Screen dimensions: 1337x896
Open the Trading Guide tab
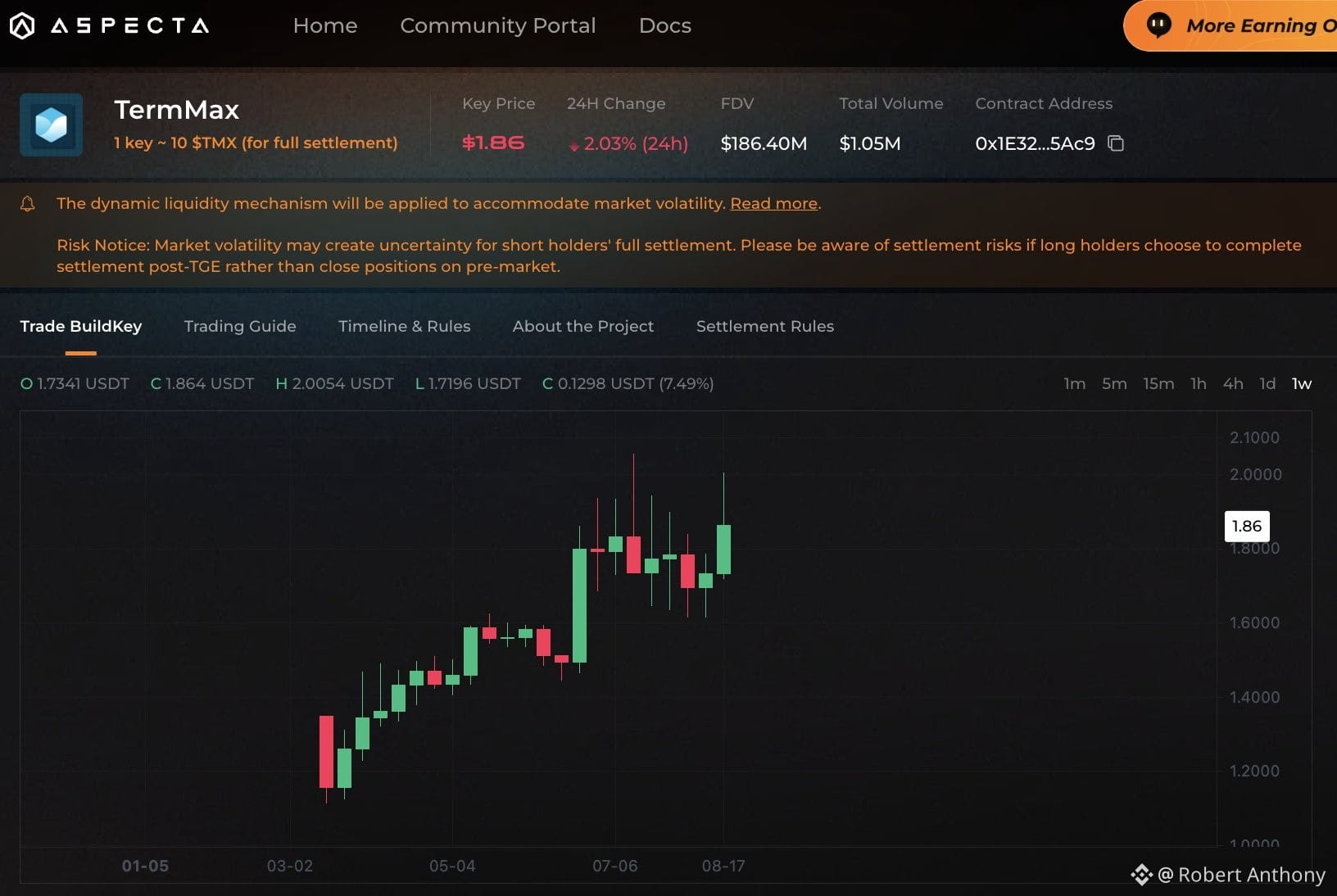[x=240, y=326]
